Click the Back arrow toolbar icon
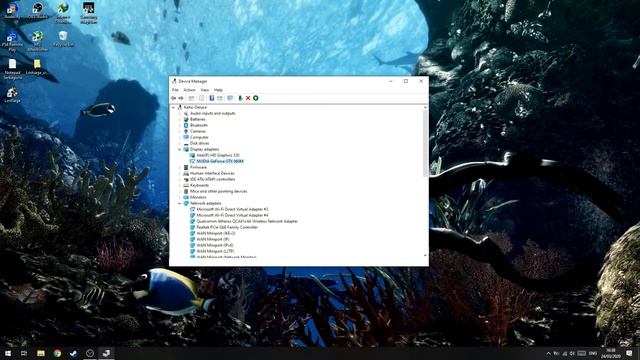 [173, 98]
